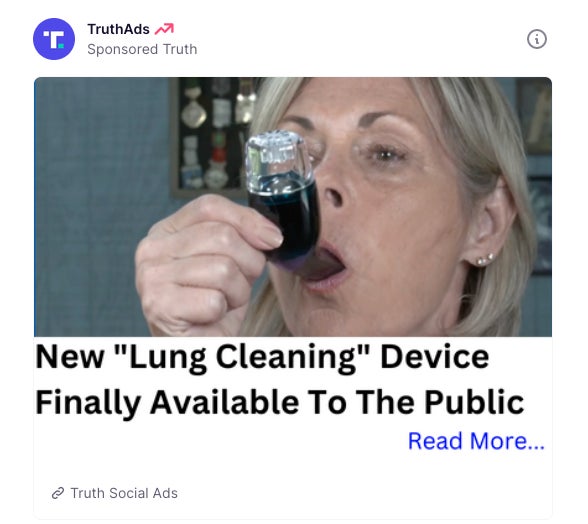588x524 pixels.
Task: Click the chain link icon
Action: [58, 493]
